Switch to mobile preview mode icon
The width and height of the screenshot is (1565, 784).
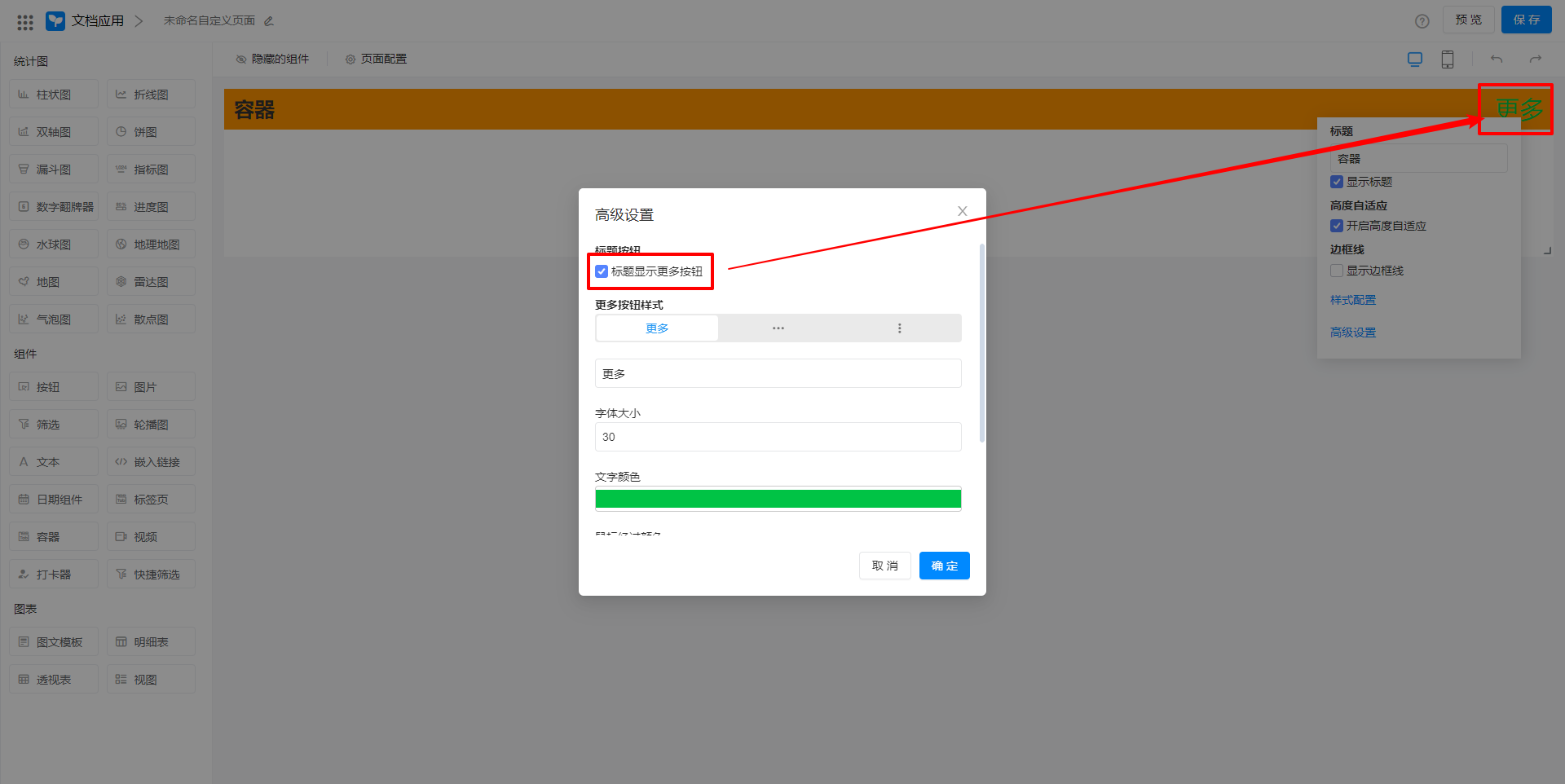pos(1447,59)
